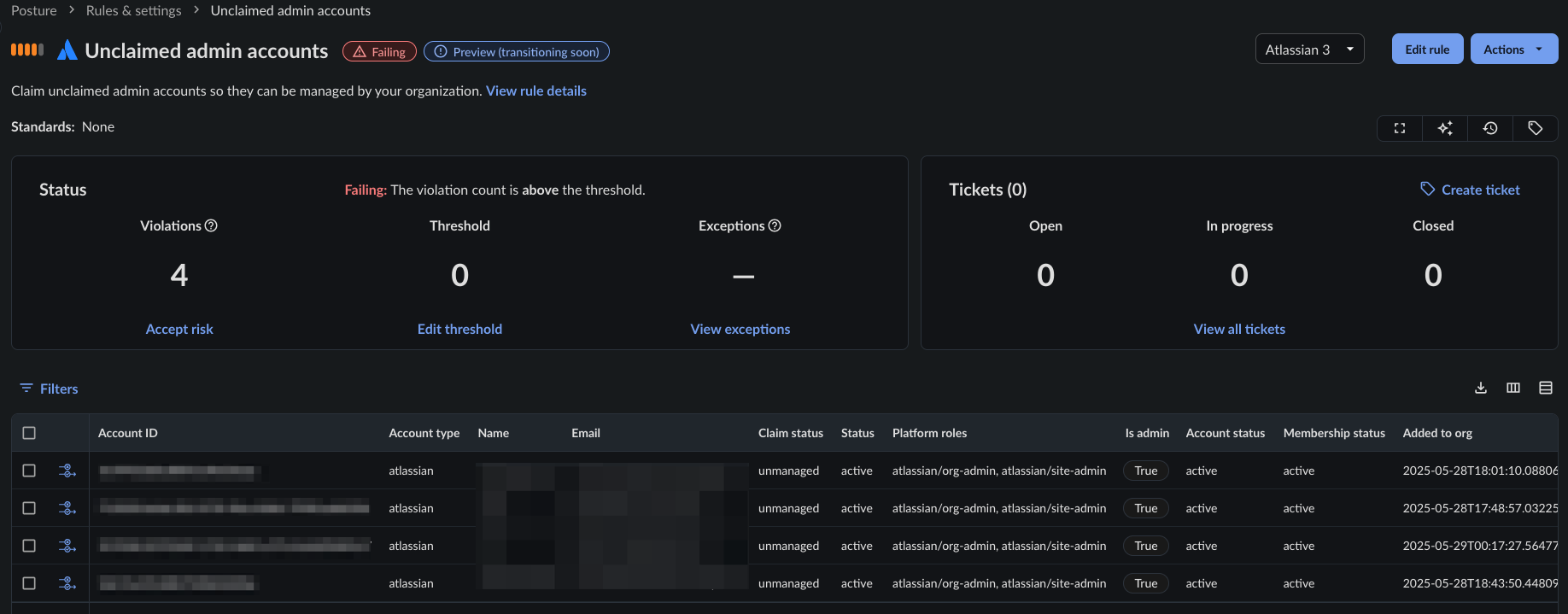Screen dimensions: 1568x614
Task: Sort by Account type column header
Action: coord(424,433)
